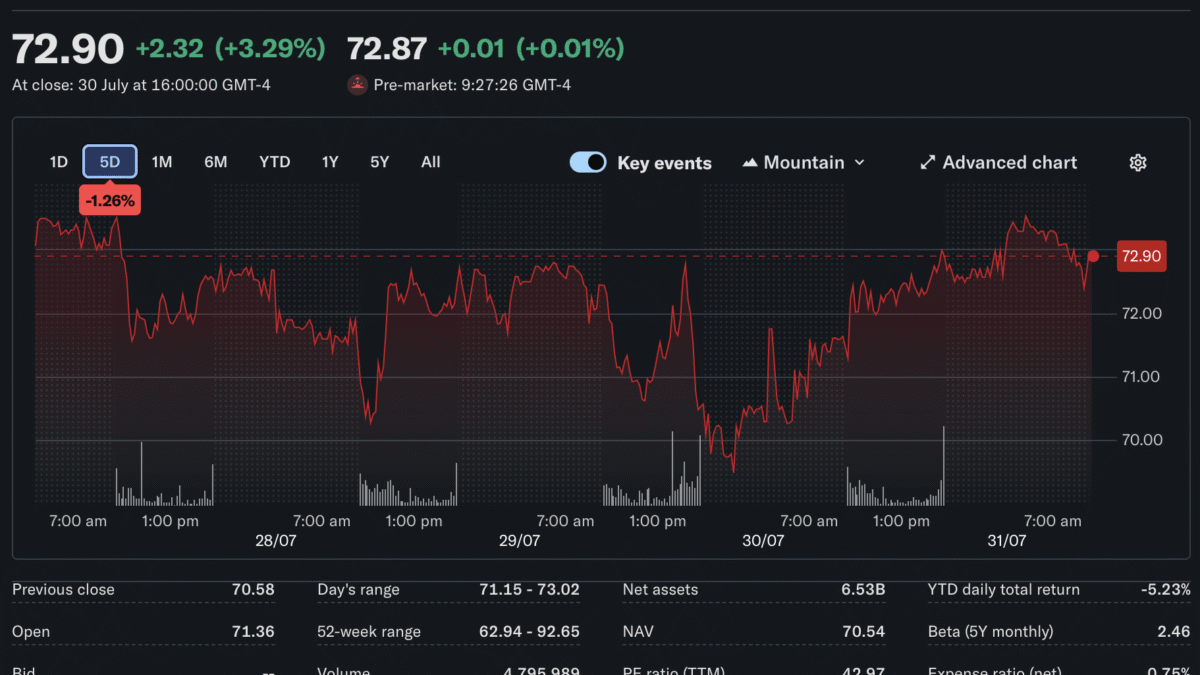Click the Previous close value 70.58
The image size is (1200, 675).
click(x=253, y=590)
